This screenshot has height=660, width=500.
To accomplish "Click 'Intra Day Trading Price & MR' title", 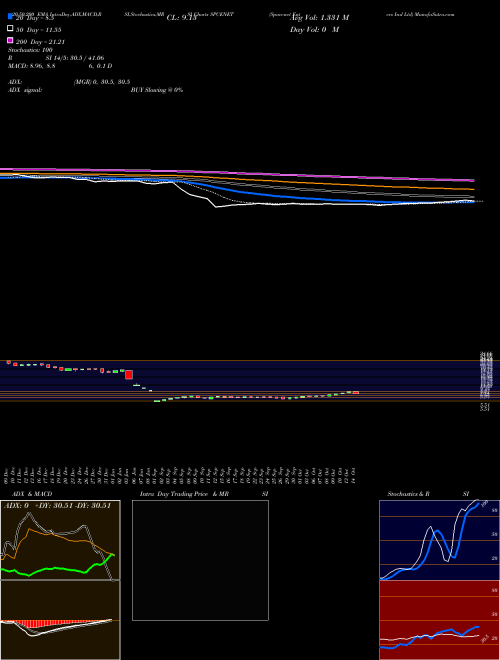I will [184, 494].
